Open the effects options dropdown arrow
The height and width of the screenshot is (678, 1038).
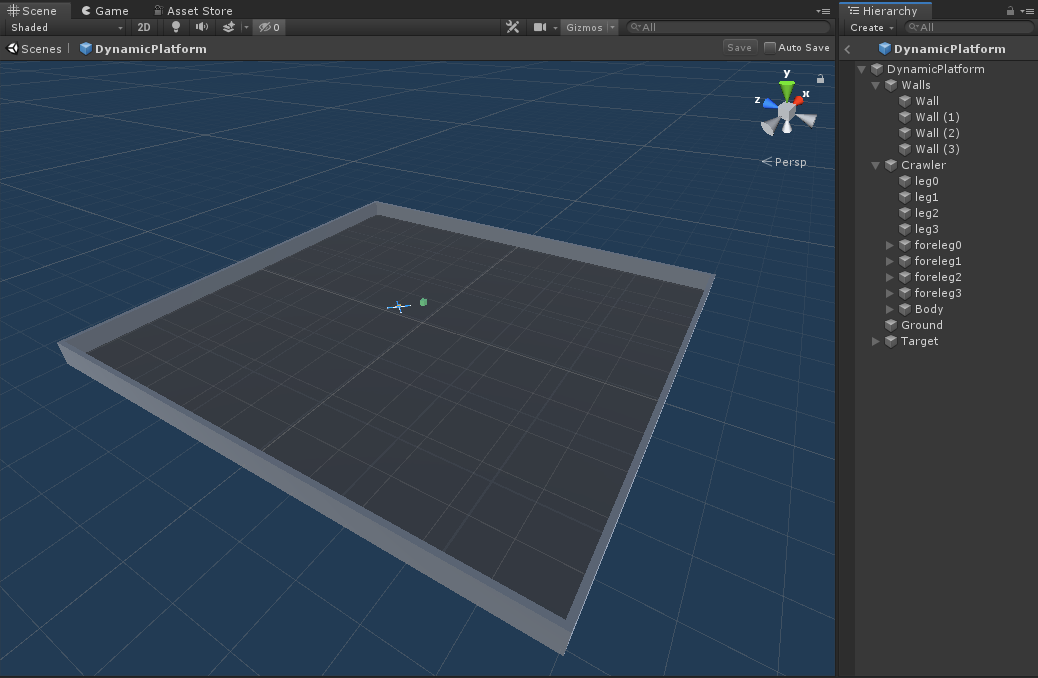point(246,27)
